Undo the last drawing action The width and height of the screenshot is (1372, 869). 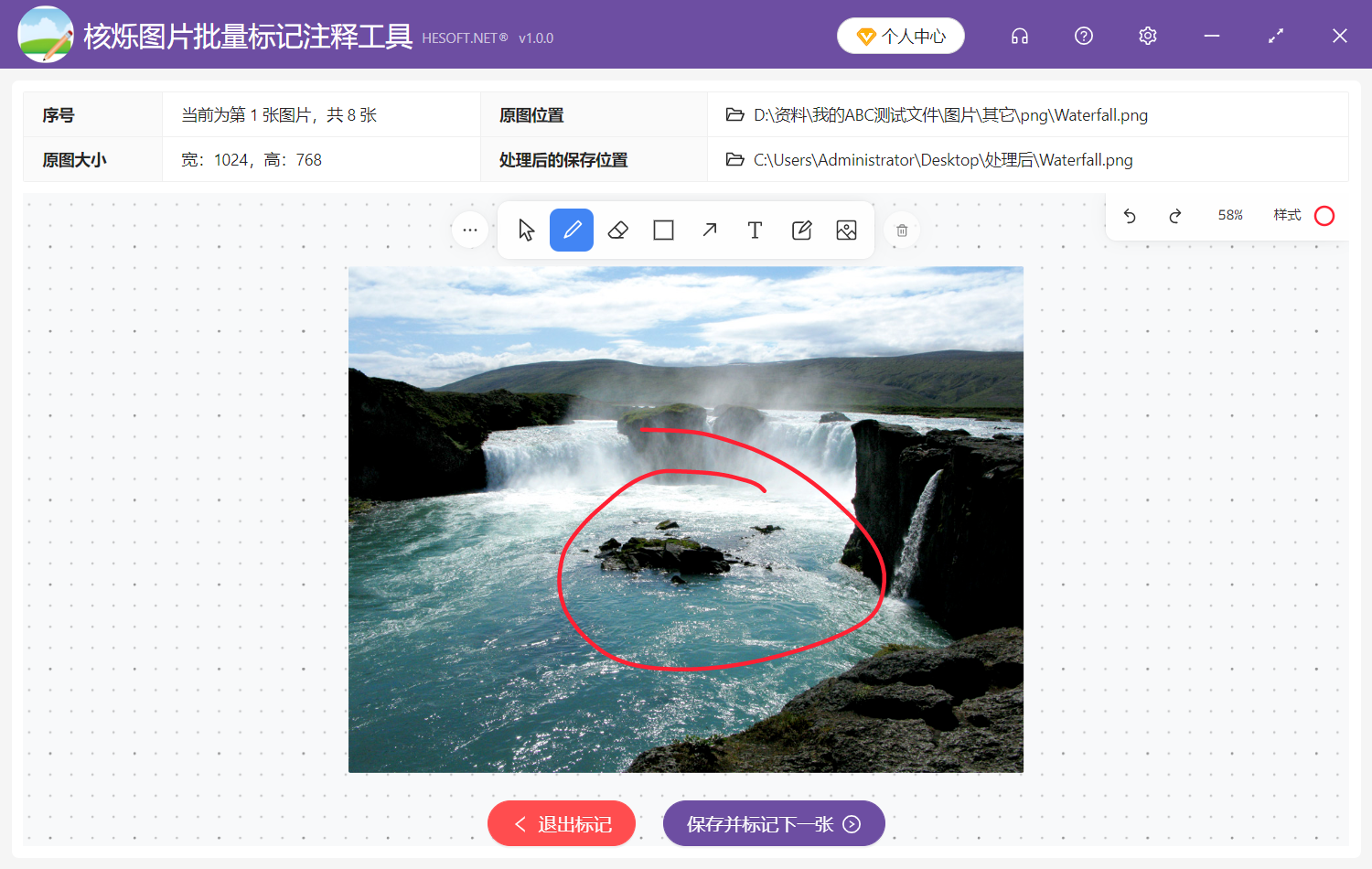tap(1130, 216)
